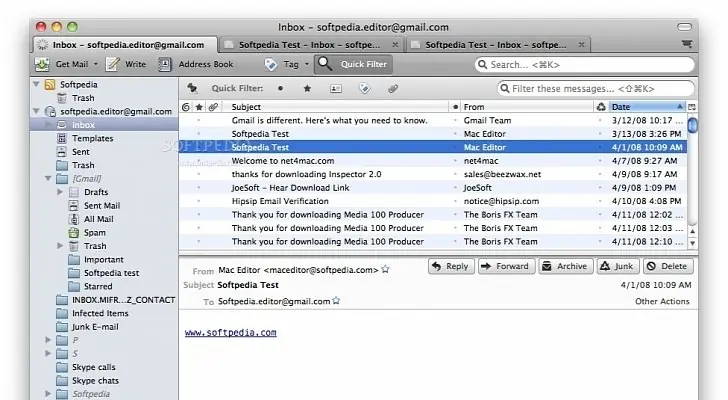Image resolution: width=728 pixels, height=400 pixels.
Task: Open the Address Book
Action: point(195,64)
